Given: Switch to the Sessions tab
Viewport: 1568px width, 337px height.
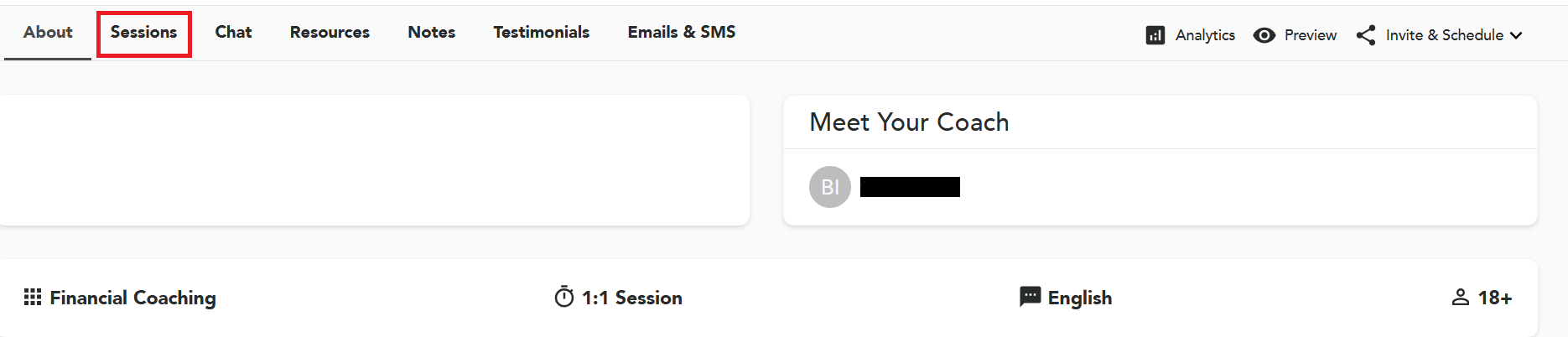Looking at the screenshot, I should 143,32.
